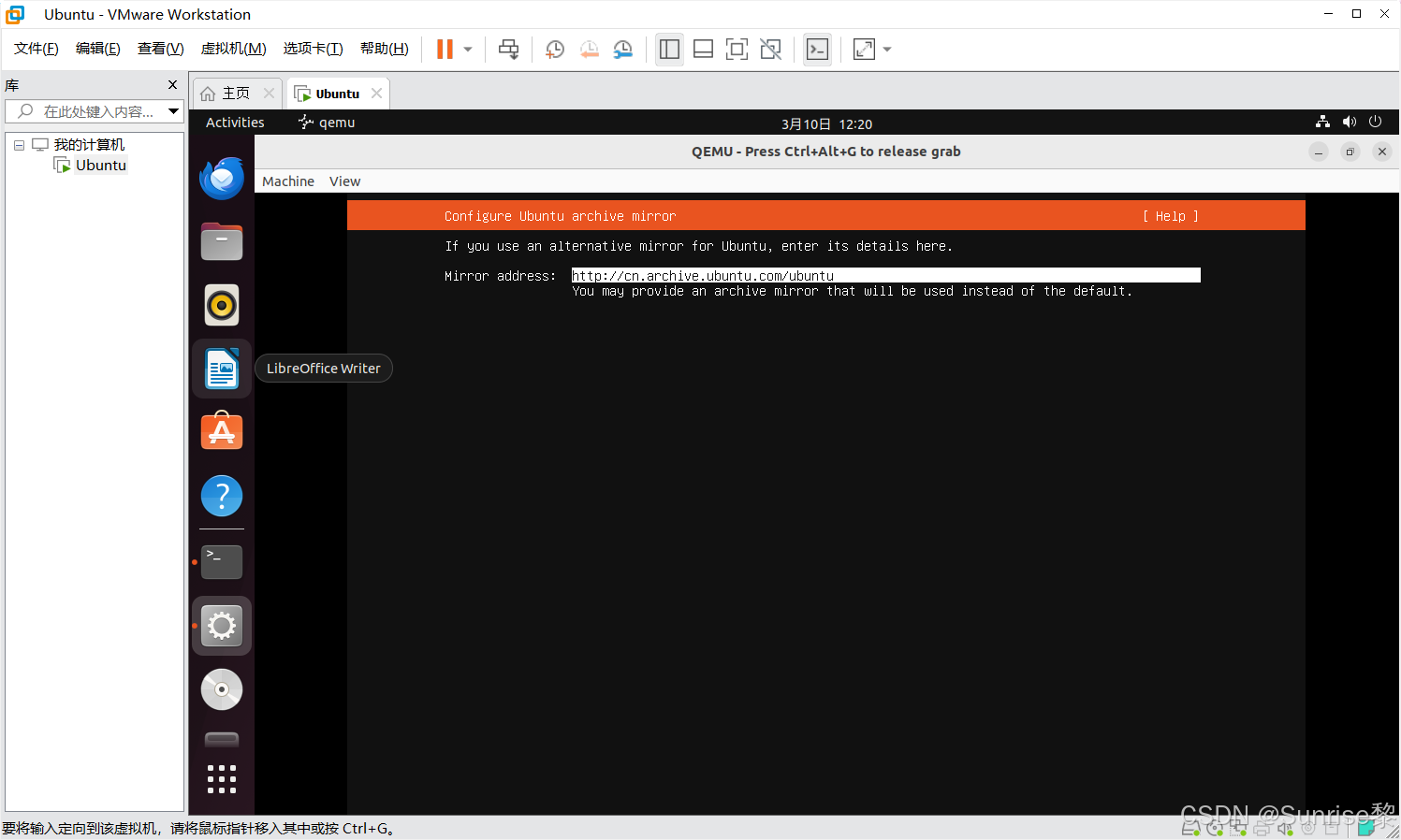Viewport: 1401px width, 840px height.
Task: Show Applications grid at dock bottom
Action: pos(222,779)
